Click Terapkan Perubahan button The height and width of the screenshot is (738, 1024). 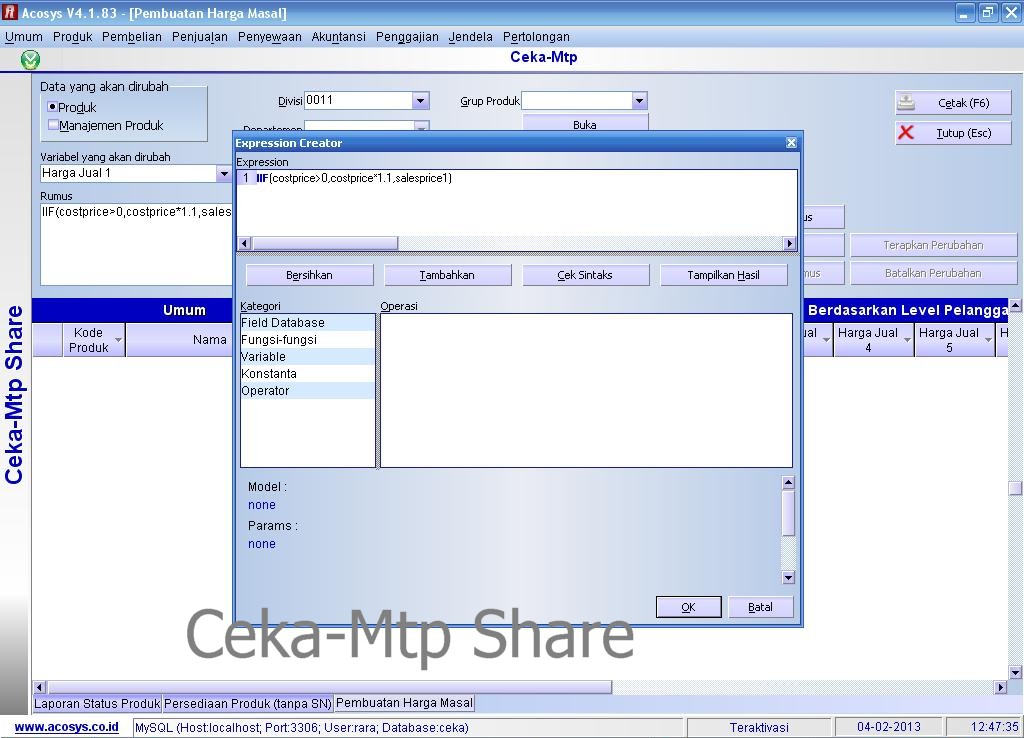pyautogui.click(x=933, y=245)
